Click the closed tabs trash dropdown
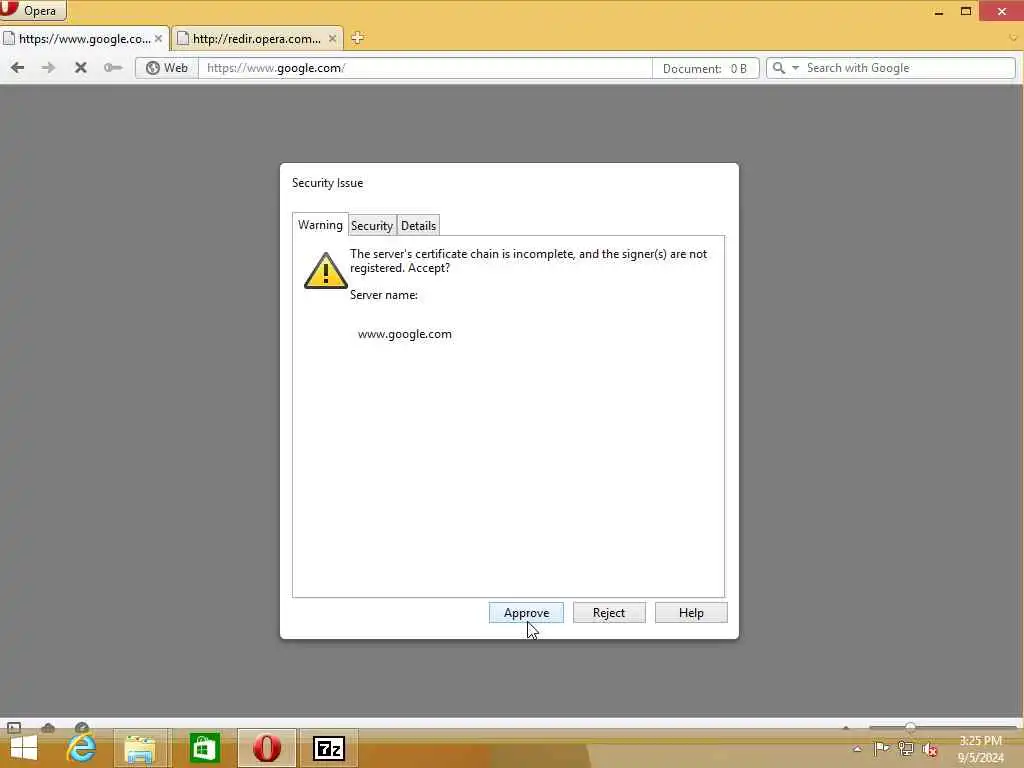This screenshot has height=768, width=1024. pyautogui.click(x=1013, y=38)
